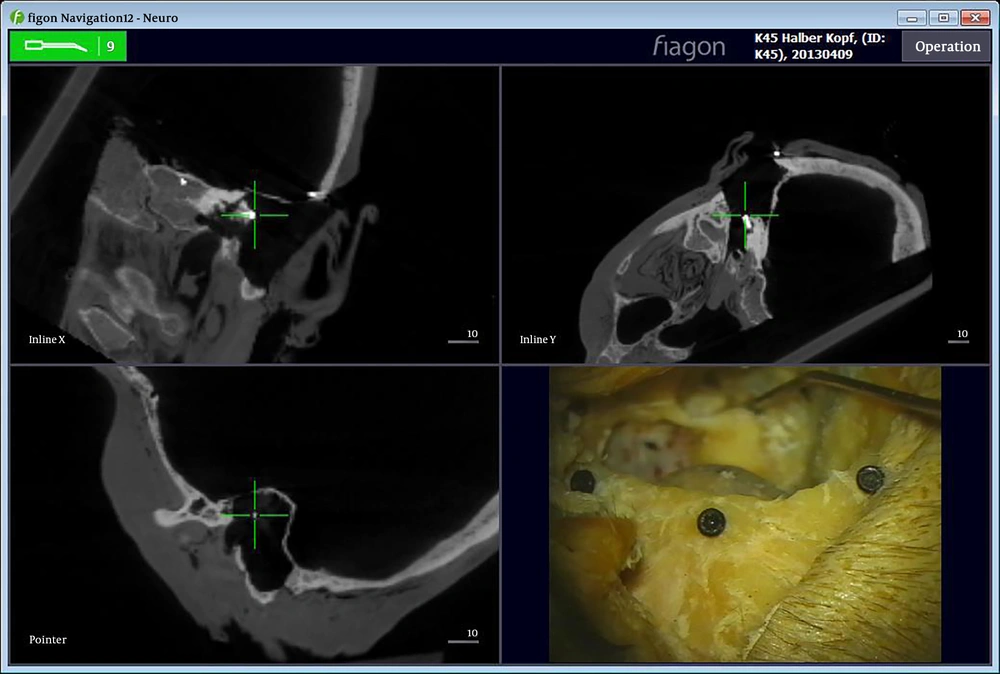This screenshot has height=674, width=1000.
Task: Click the green pointer instrument indicator
Action: pos(68,46)
